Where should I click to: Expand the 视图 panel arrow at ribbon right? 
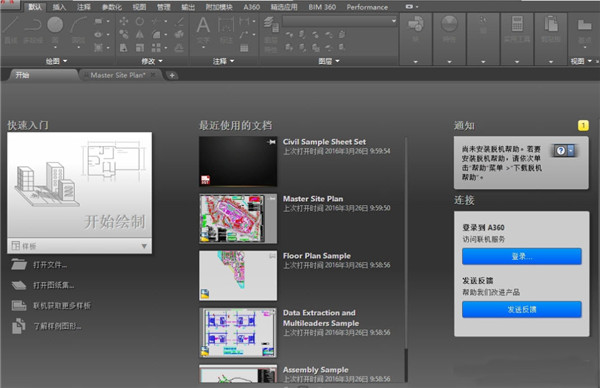pyautogui.click(x=589, y=61)
